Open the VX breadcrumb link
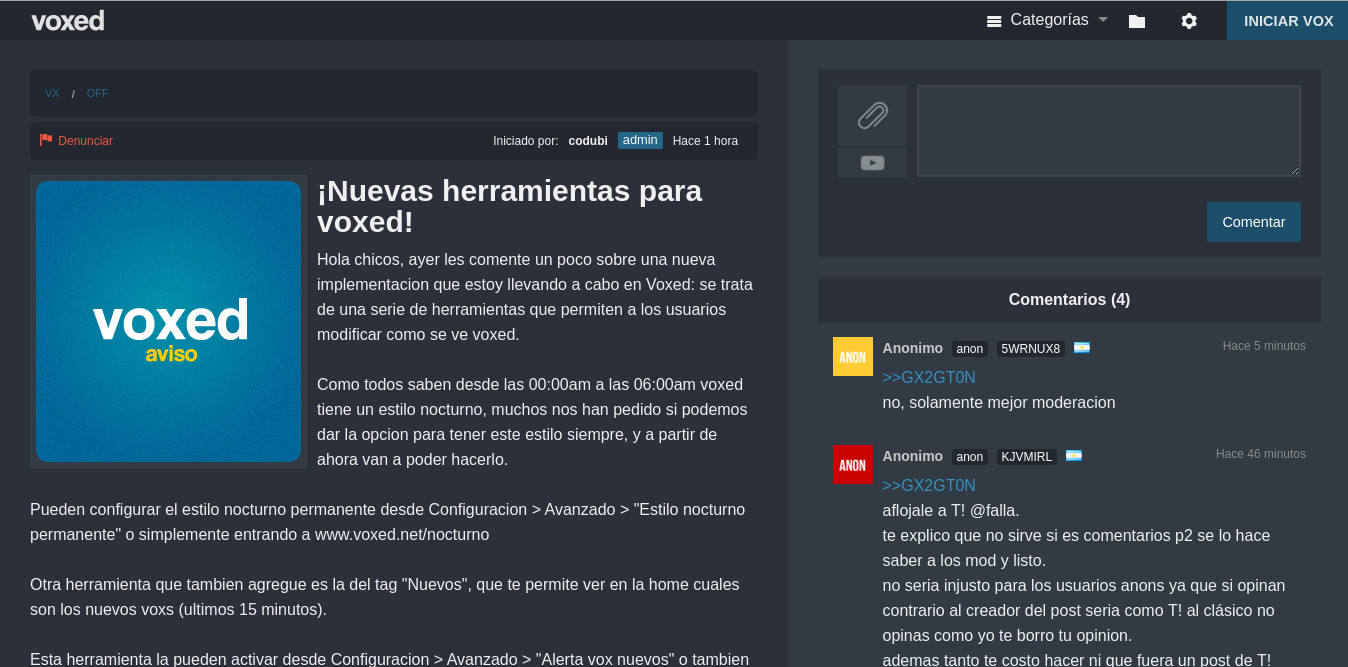 click(x=52, y=93)
